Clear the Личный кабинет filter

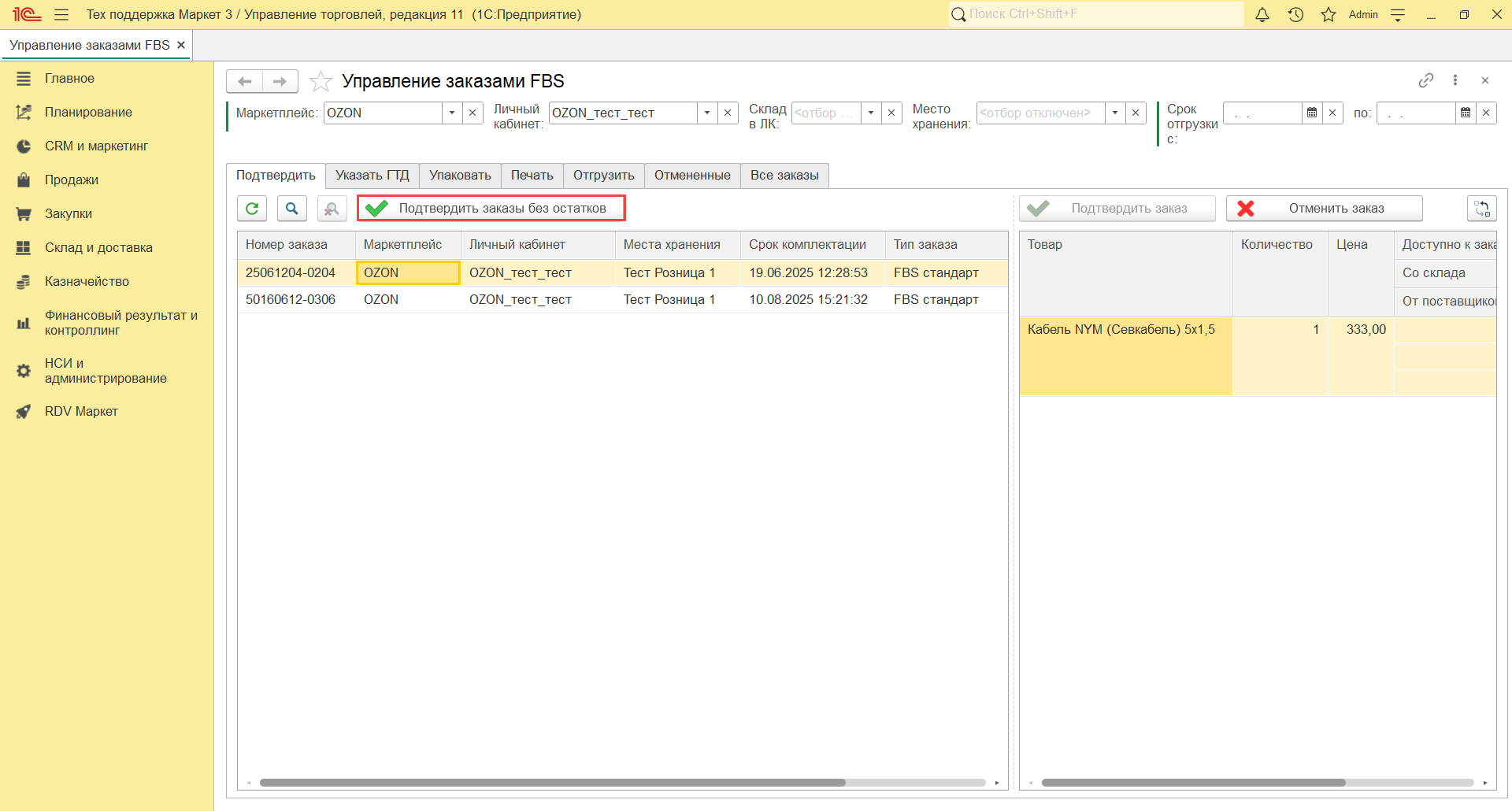pos(728,113)
